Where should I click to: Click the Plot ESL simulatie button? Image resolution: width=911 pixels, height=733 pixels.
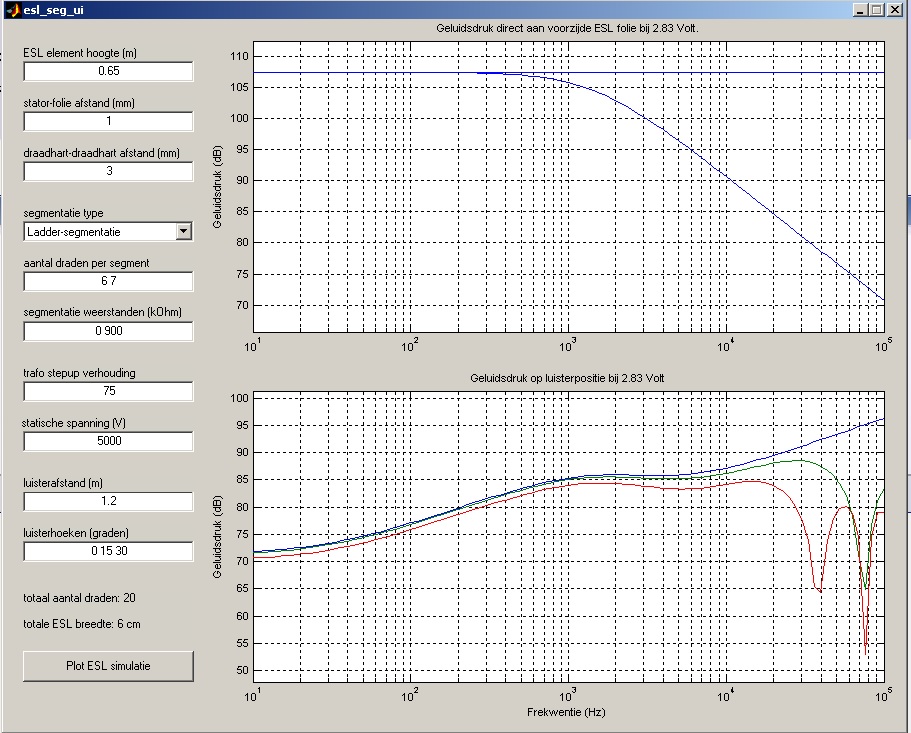[108, 666]
